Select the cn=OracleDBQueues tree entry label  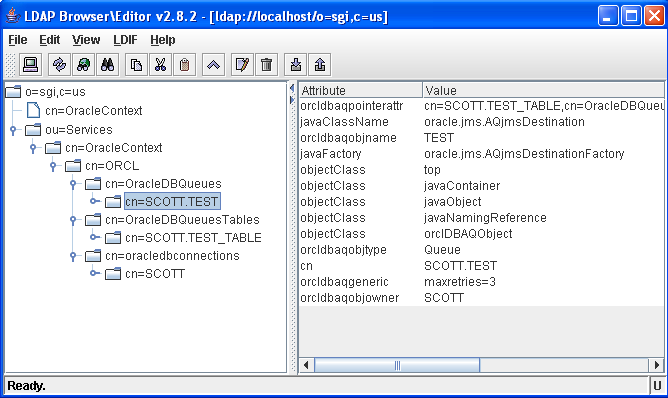[x=164, y=184]
